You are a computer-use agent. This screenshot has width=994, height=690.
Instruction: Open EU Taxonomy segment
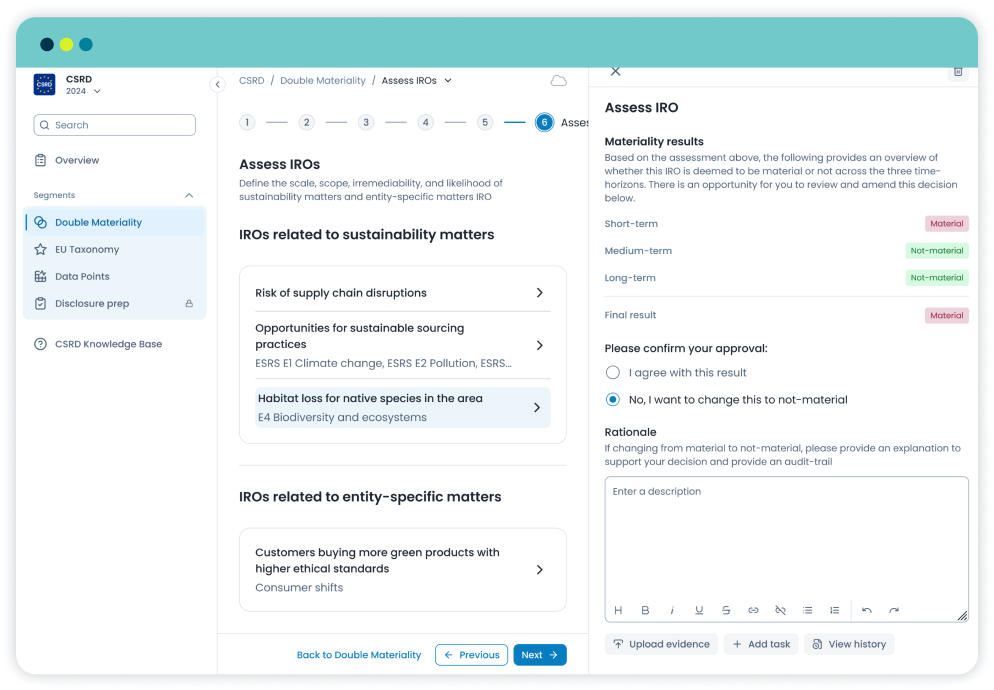[114, 249]
